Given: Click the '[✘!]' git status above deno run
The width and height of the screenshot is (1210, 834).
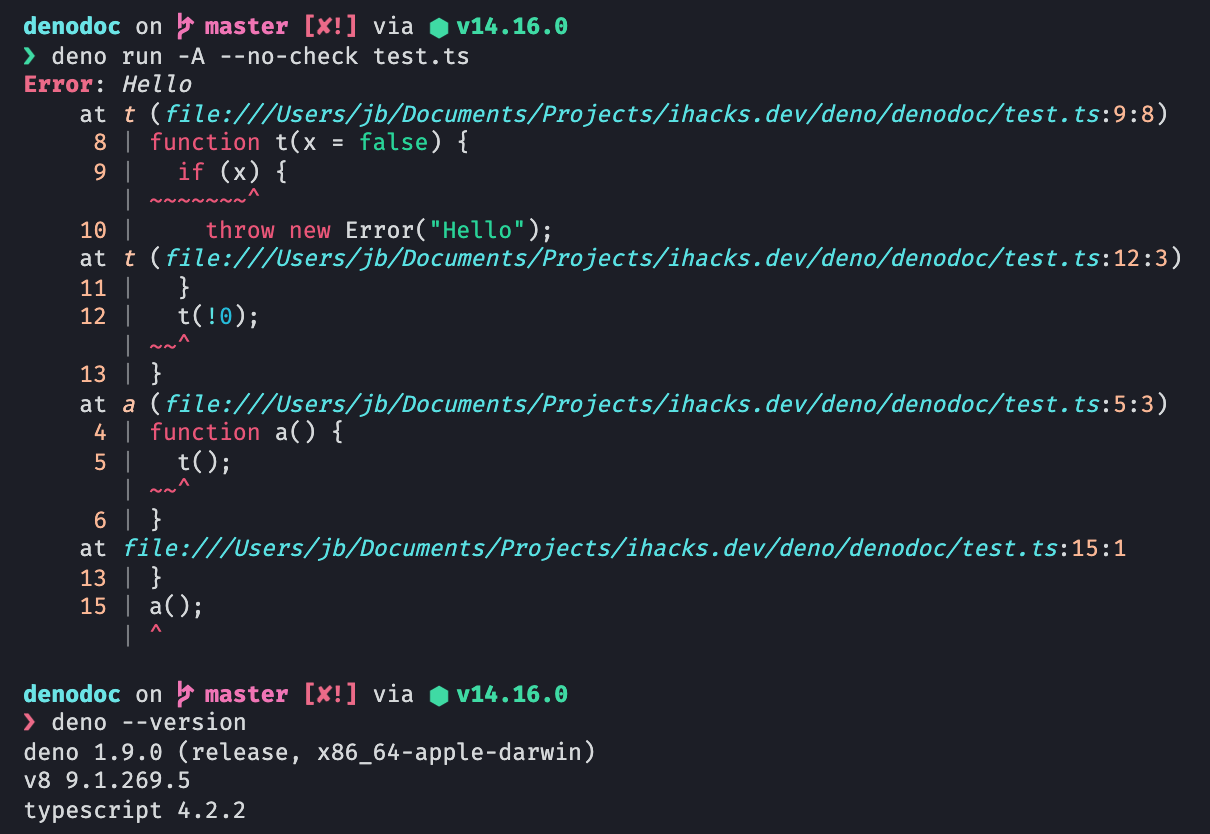Looking at the screenshot, I should pyautogui.click(x=330, y=27).
